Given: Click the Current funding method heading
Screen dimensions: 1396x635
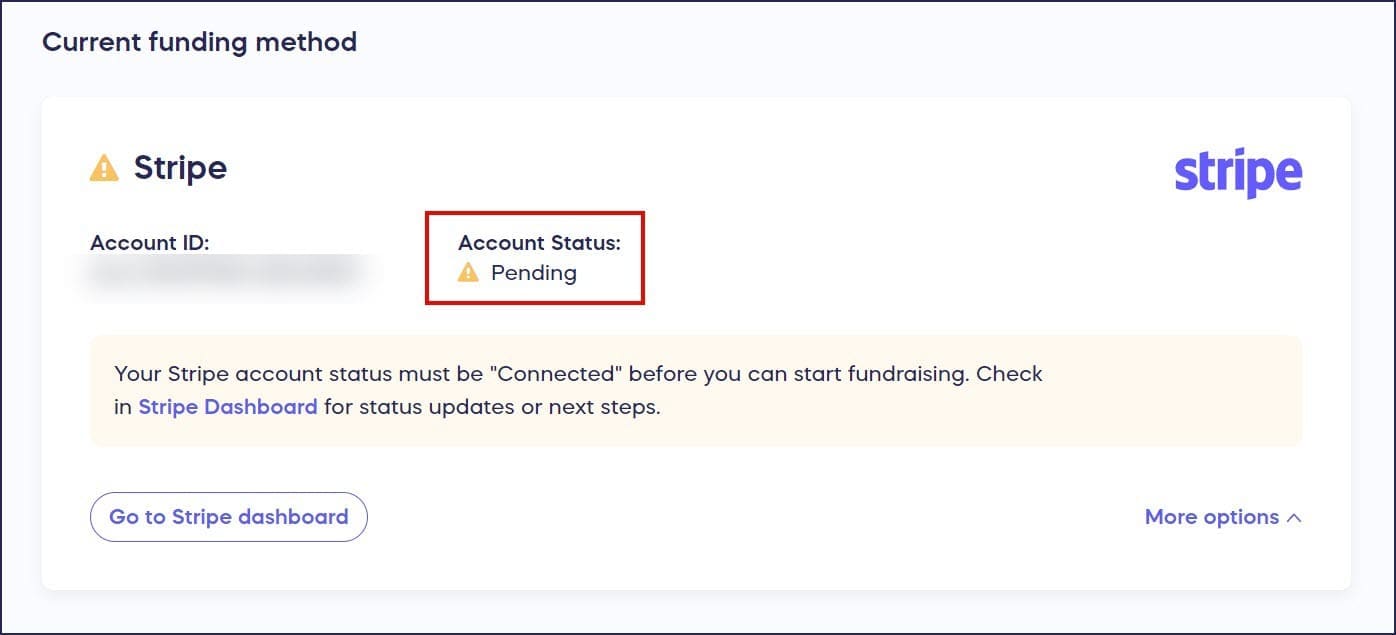Looking at the screenshot, I should click(x=199, y=42).
